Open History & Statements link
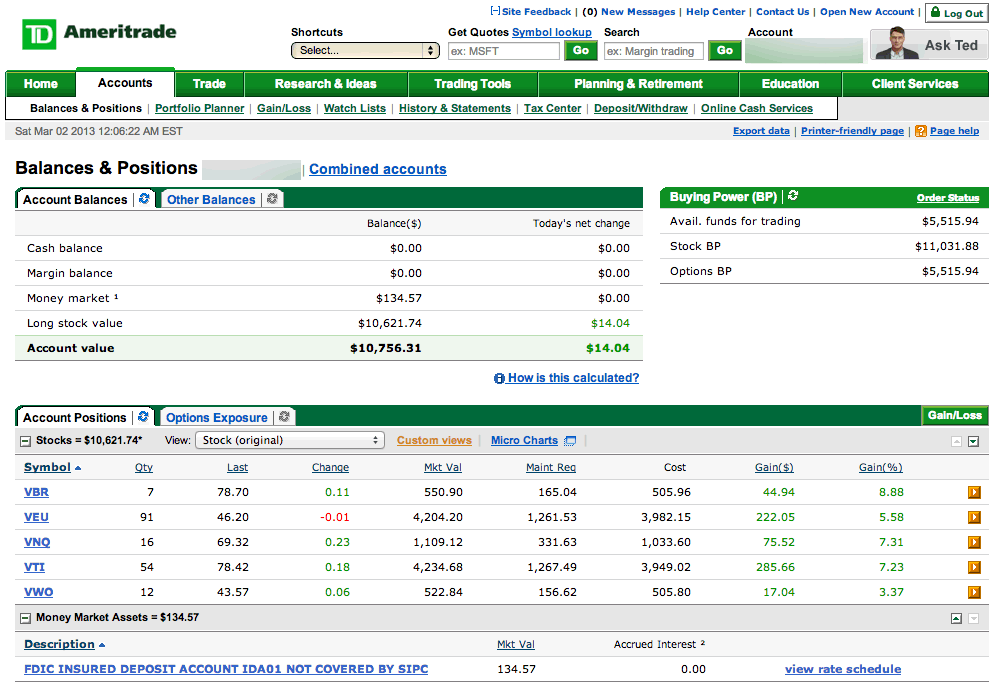Screen dimensions: 1005x697 [454, 108]
